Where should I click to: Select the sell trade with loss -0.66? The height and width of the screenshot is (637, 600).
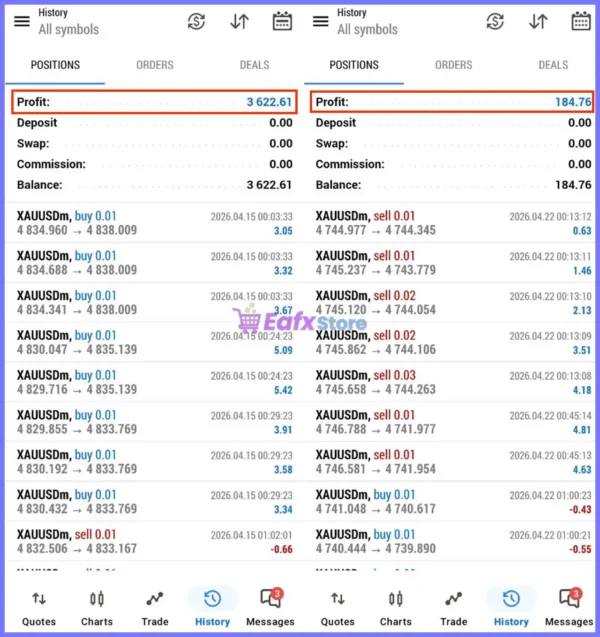(x=154, y=542)
